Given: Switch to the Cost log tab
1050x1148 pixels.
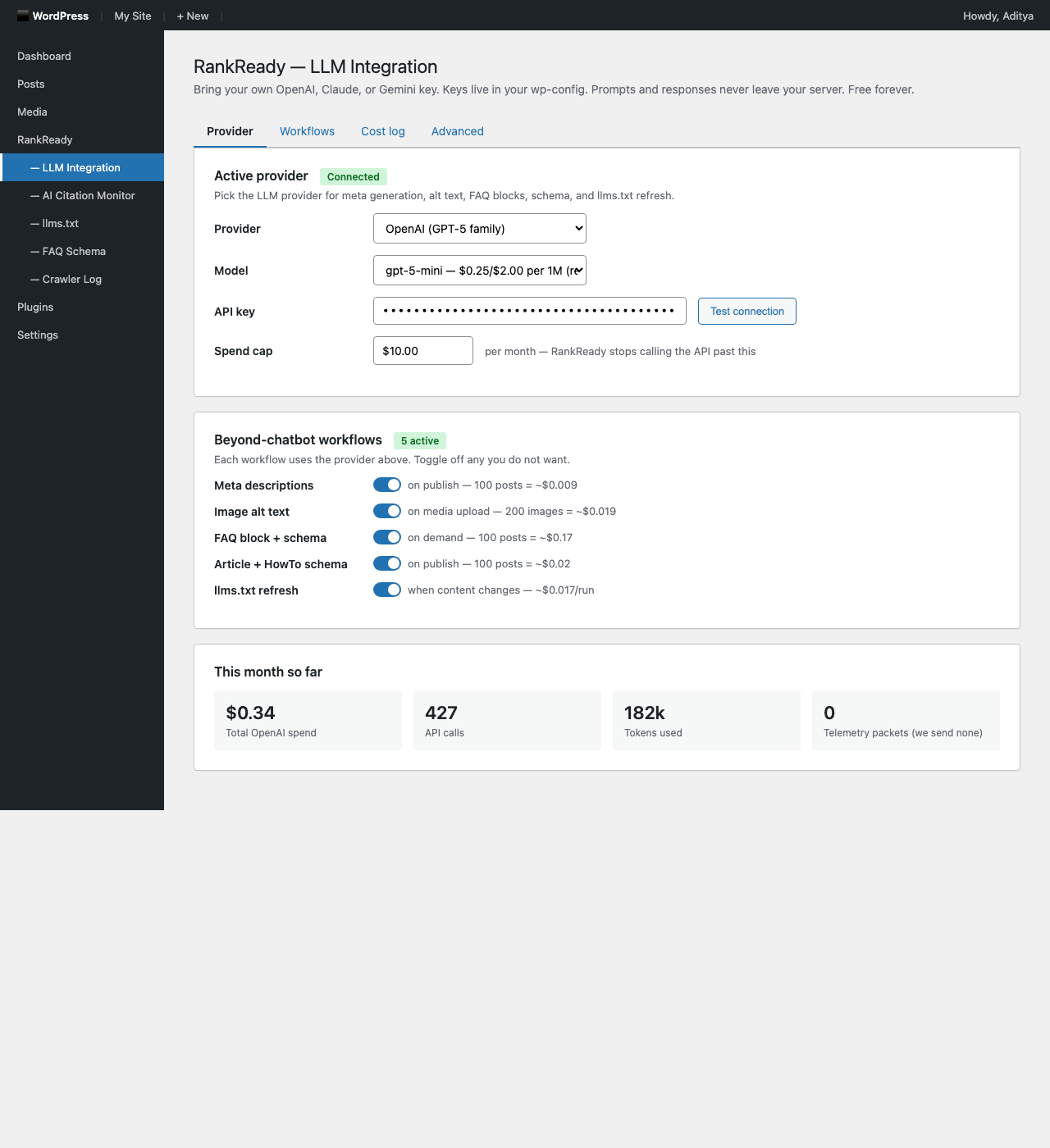Looking at the screenshot, I should (383, 131).
